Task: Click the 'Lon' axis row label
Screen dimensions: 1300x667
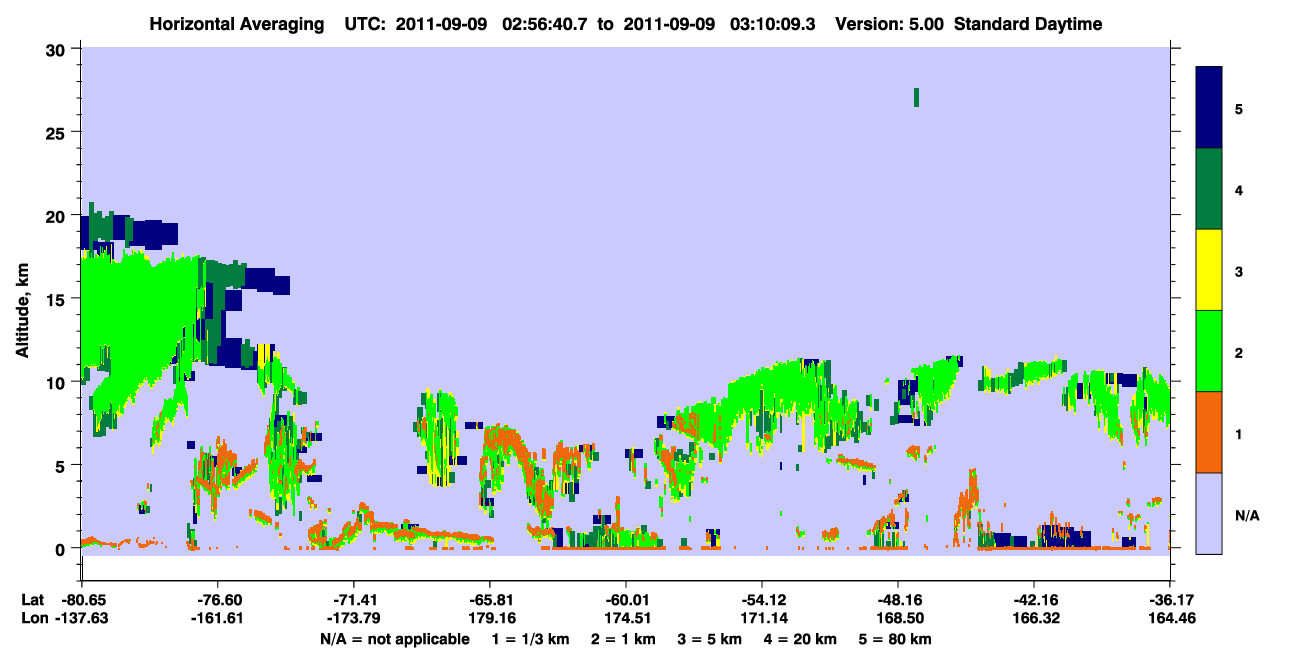Action: click(33, 618)
